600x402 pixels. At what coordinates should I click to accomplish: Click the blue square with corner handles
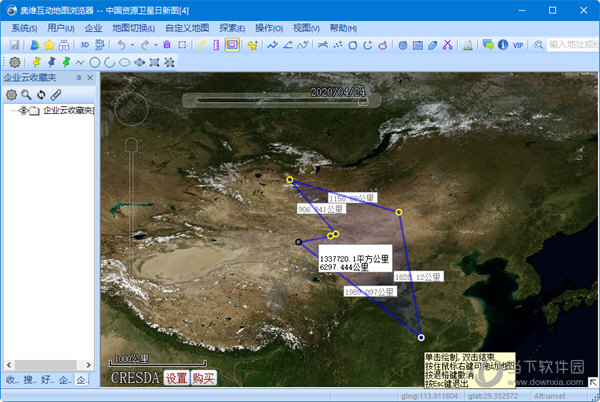(x=154, y=62)
